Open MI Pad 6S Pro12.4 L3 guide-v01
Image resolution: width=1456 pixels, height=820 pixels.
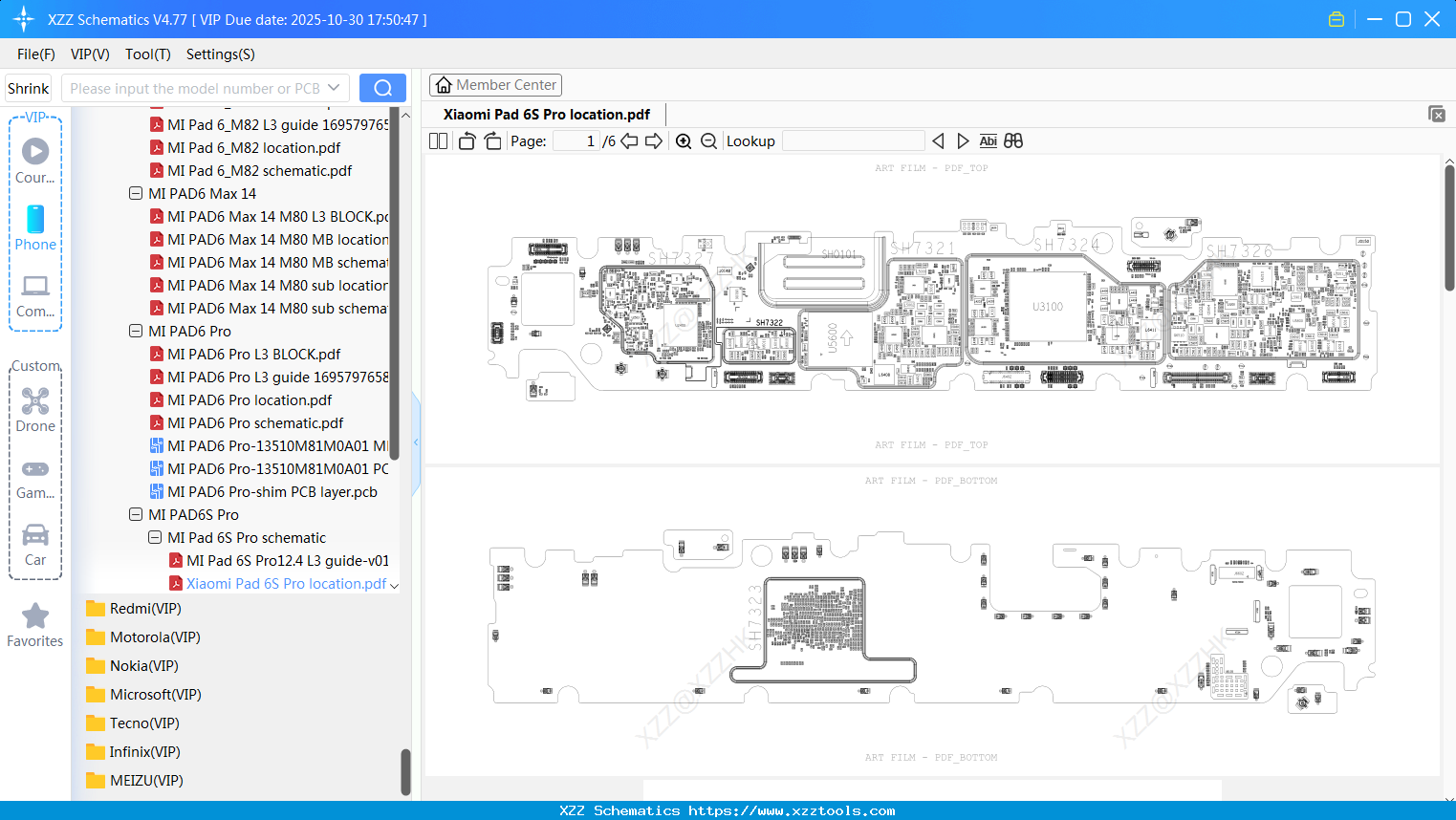[x=279, y=561]
